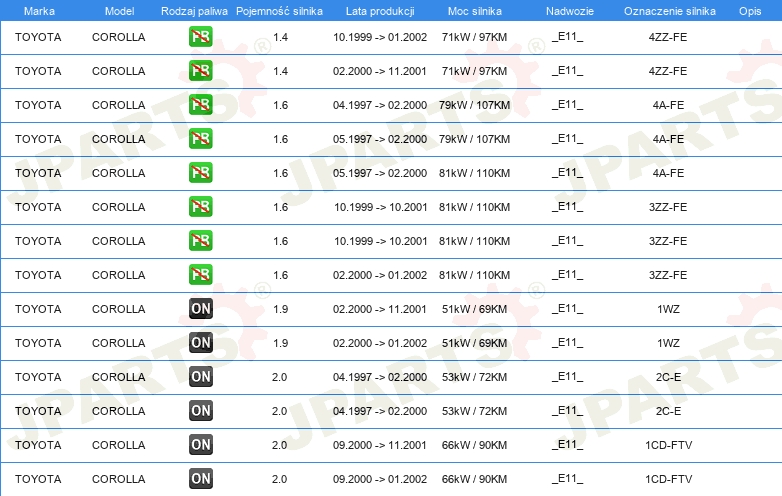This screenshot has width=782, height=496.
Task: Click PB icon for 3ZZ-FE ending 01.2002
Action: 201,275
